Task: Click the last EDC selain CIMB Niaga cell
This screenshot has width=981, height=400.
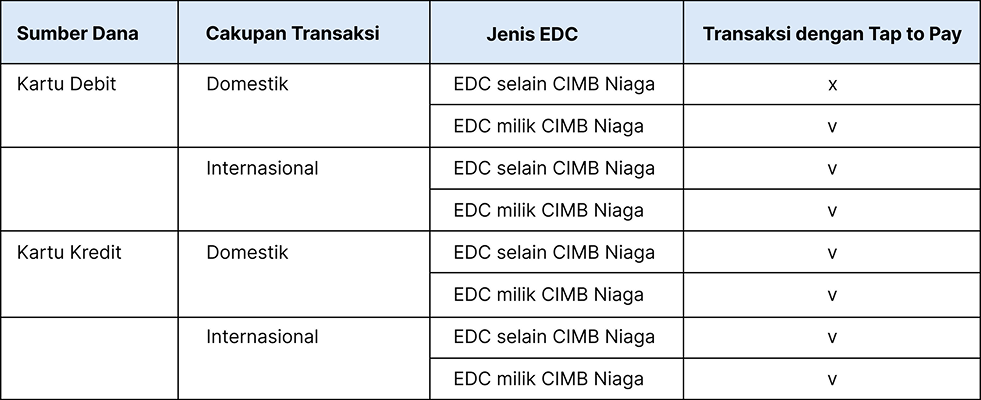Action: point(554,337)
